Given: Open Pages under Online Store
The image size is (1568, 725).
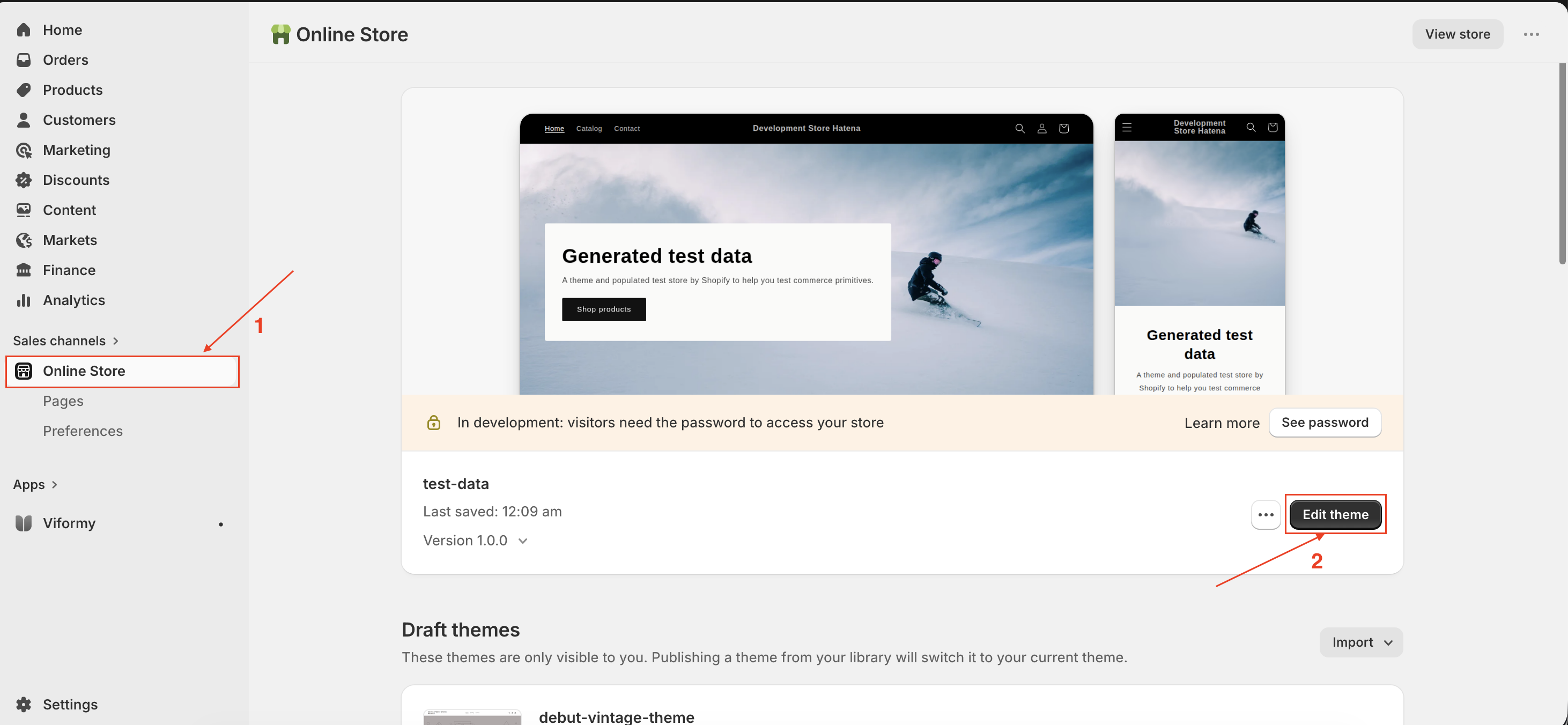Looking at the screenshot, I should [x=63, y=401].
